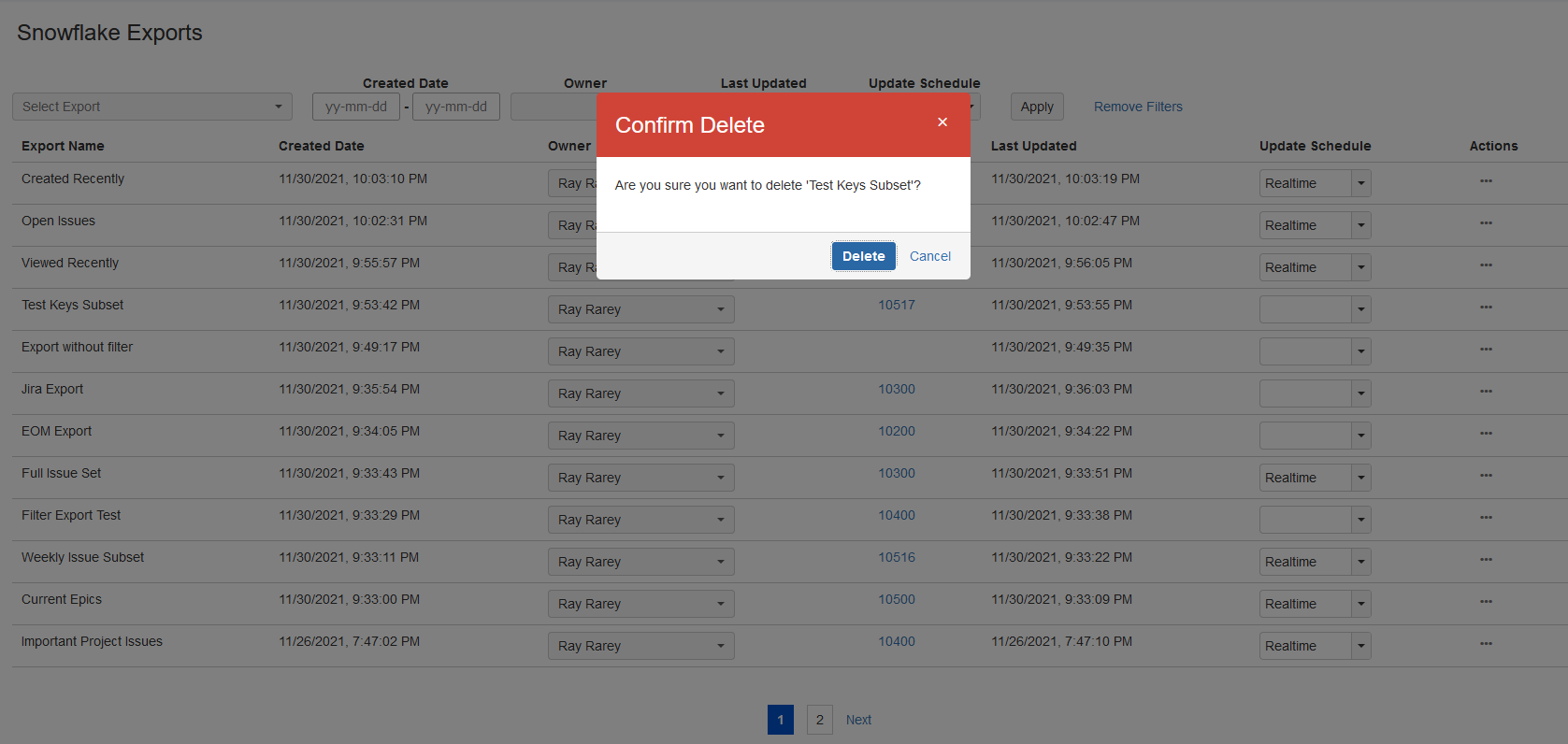Screen dimensions: 1568x744
Task: Open owner dropdown for Export without filter
Action: 640,351
